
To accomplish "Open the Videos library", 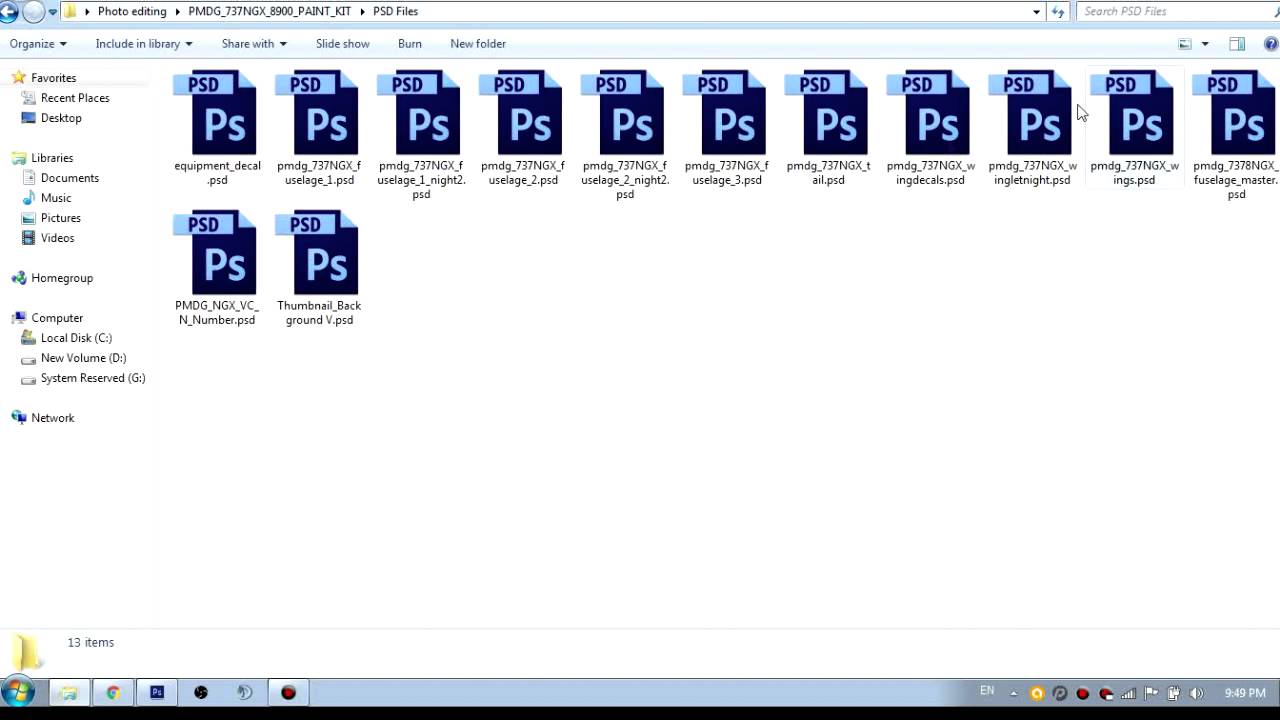I will [58, 238].
